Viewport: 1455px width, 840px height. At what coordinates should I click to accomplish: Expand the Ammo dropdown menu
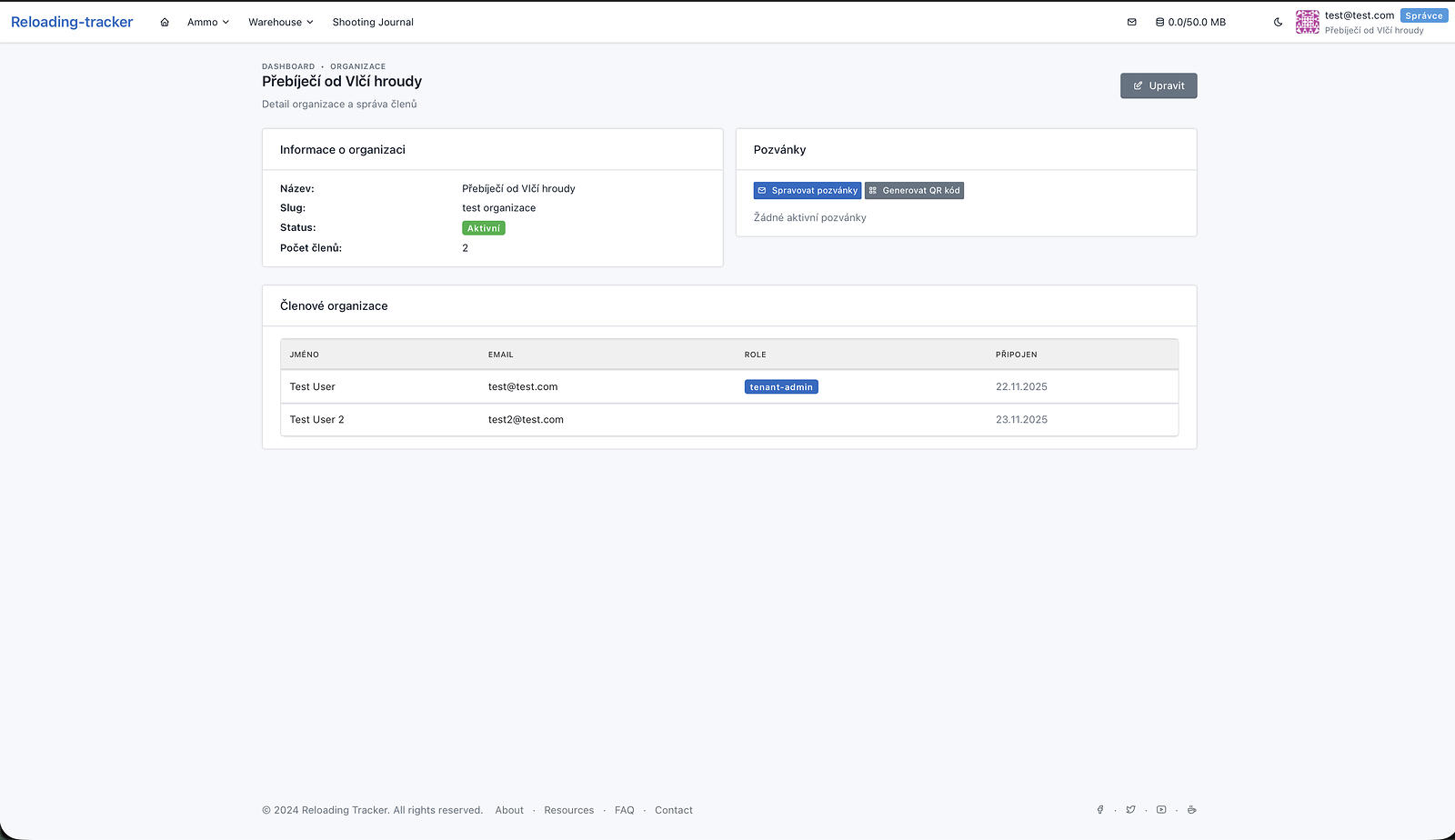coord(207,22)
